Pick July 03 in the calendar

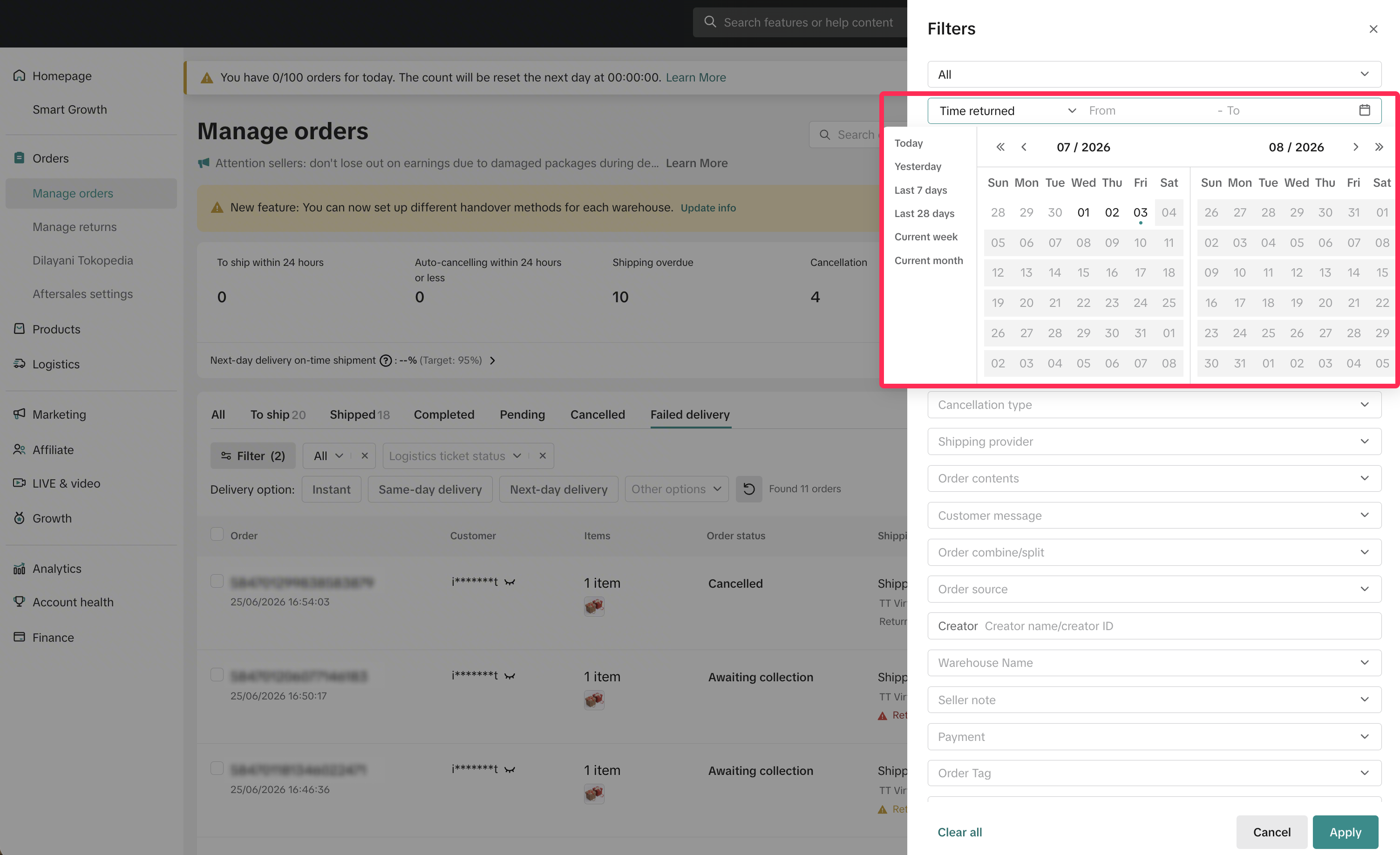1140,212
